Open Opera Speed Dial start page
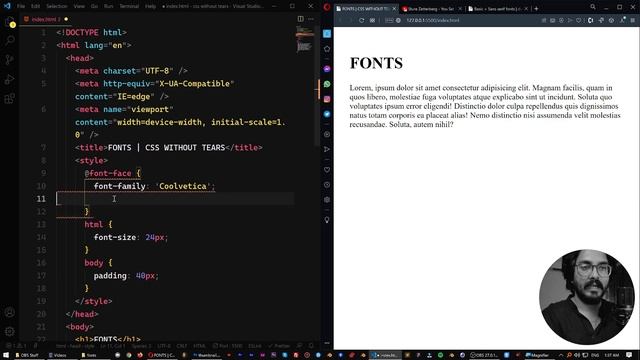The width and height of the screenshot is (640, 360). pos(372,20)
